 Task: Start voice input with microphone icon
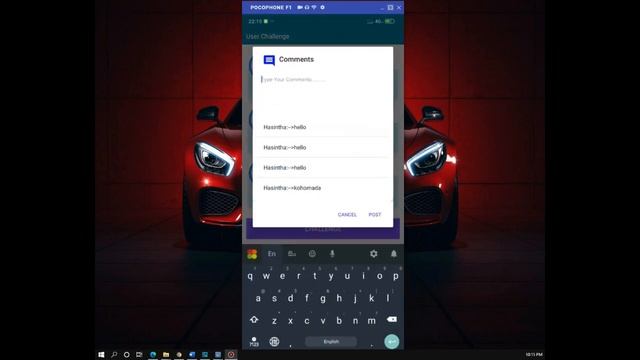tap(332, 254)
